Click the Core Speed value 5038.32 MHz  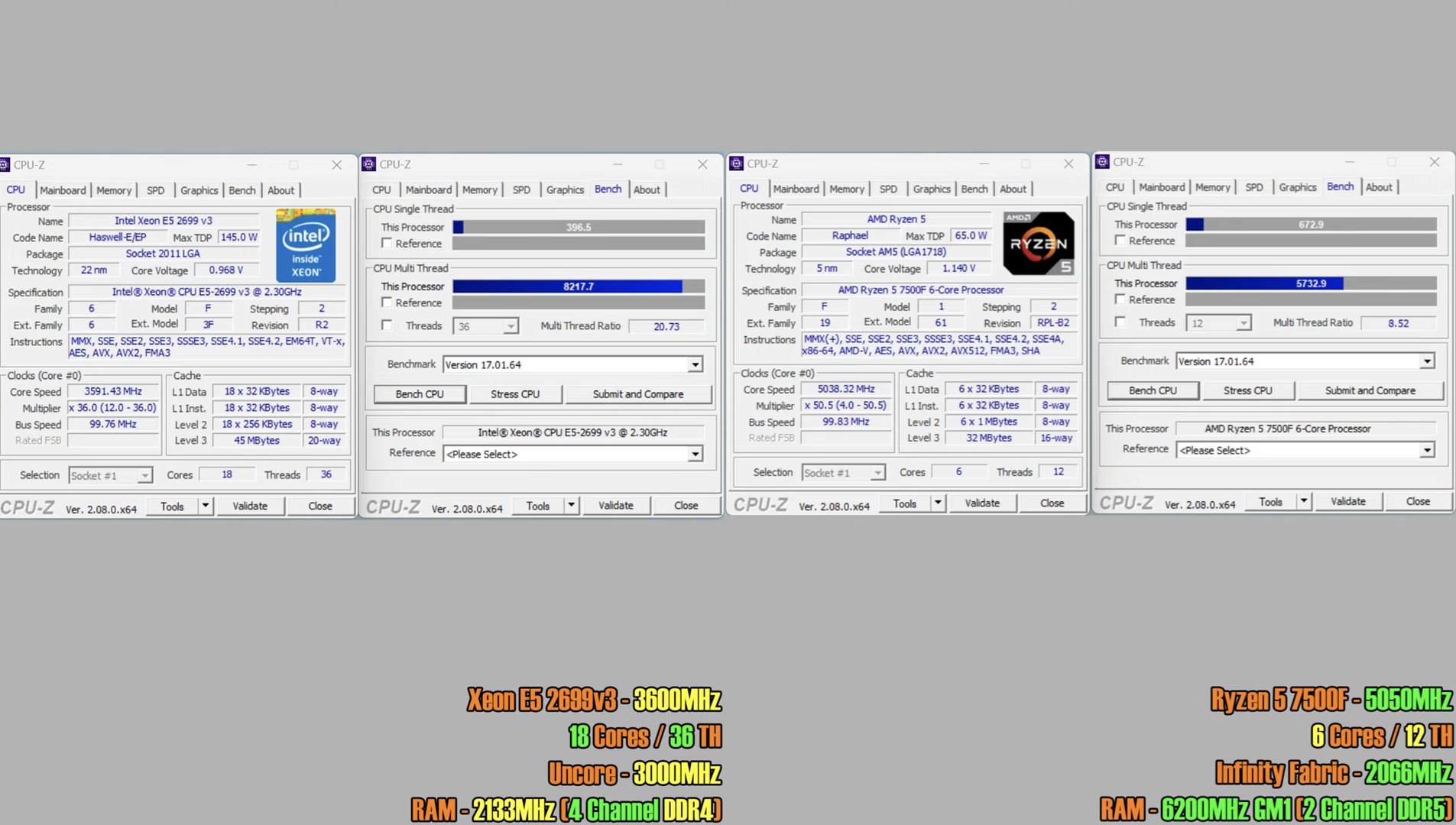click(846, 389)
